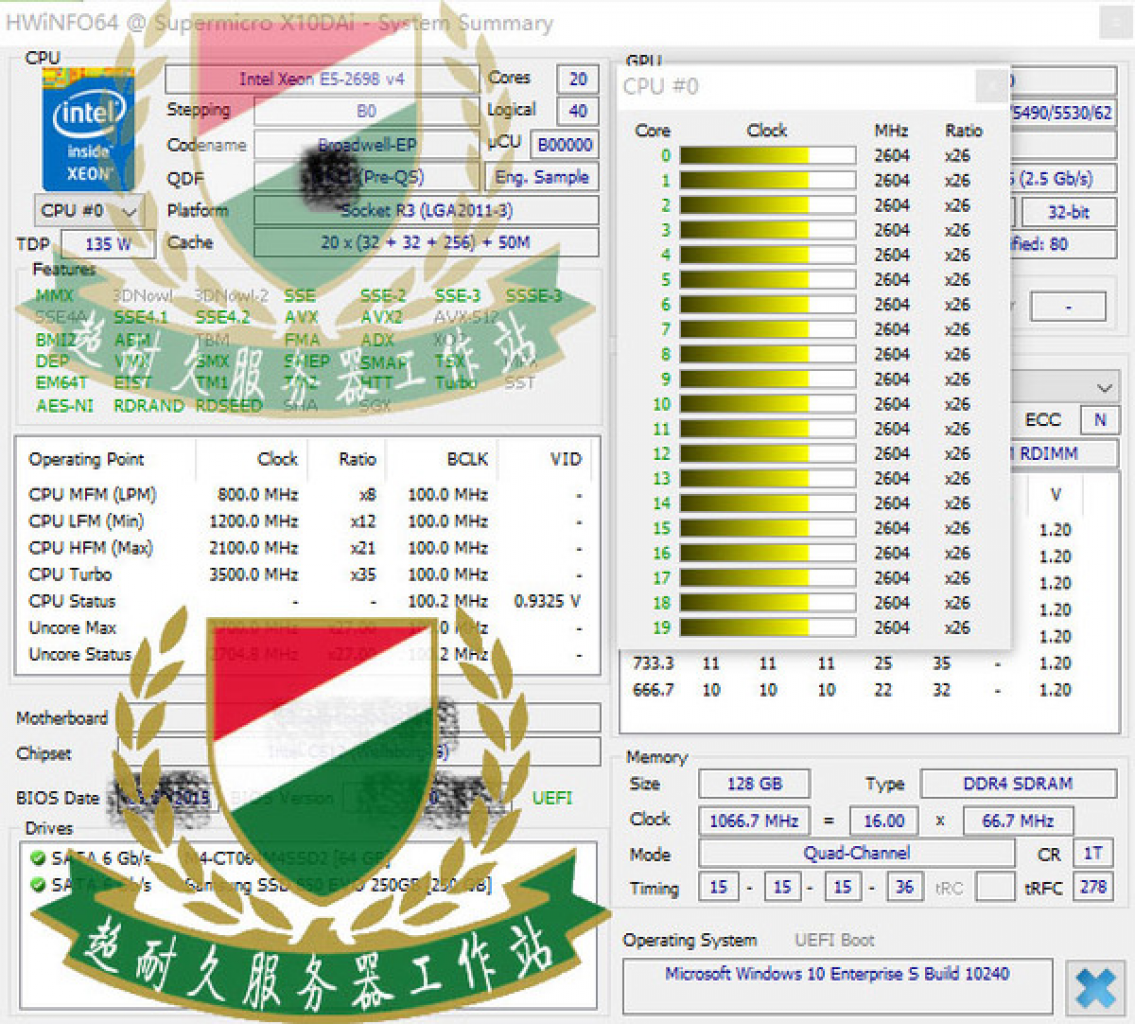Click the EM64T feature label
This screenshot has width=1135, height=1024.
(x=62, y=382)
